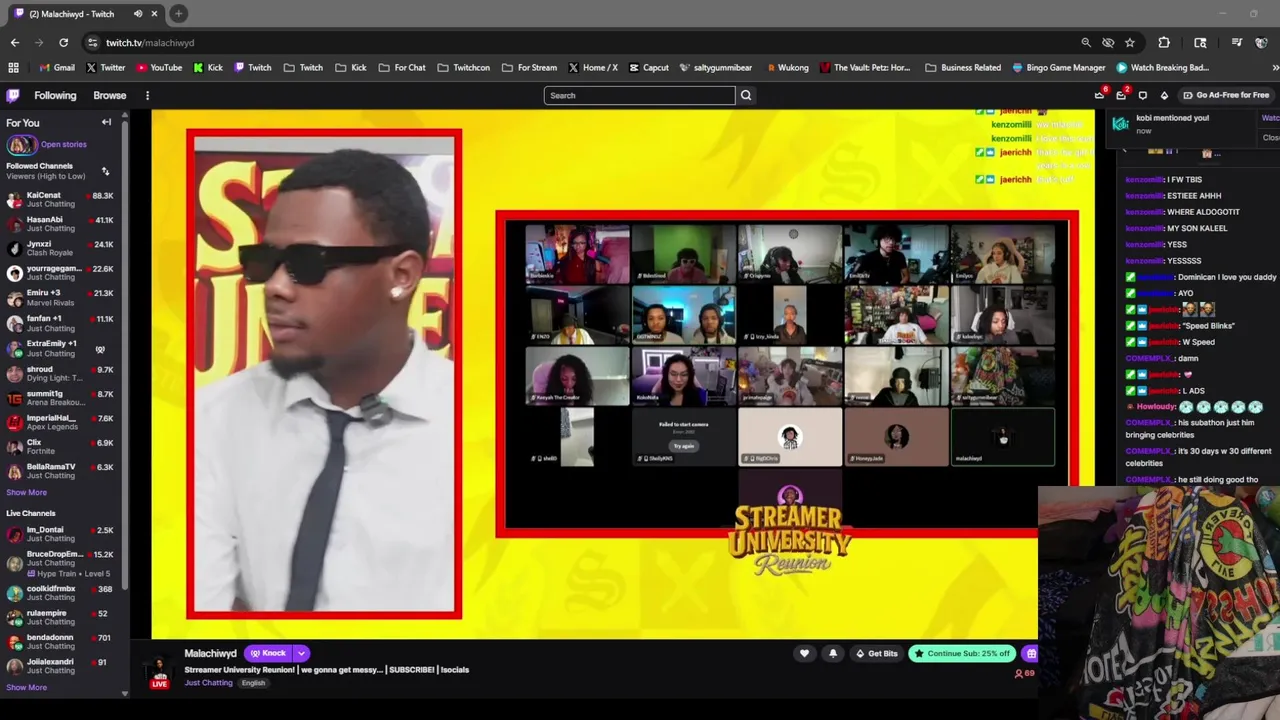The width and height of the screenshot is (1280, 720).
Task: Click Continue Sub: 25% off button
Action: tap(961, 653)
